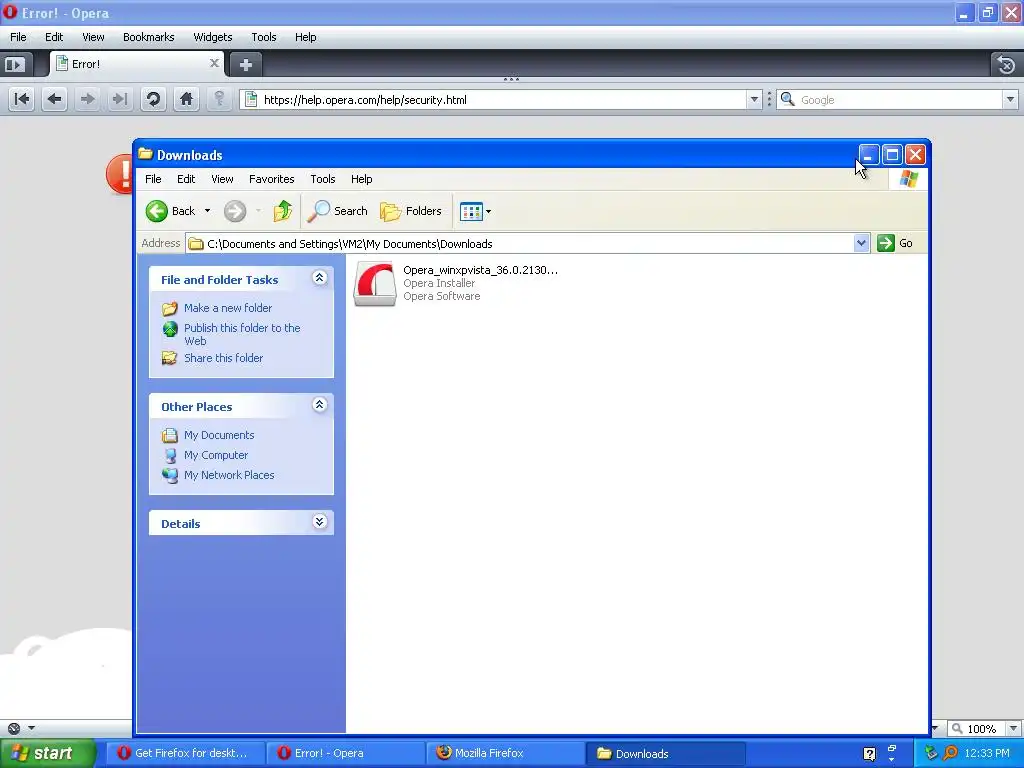This screenshot has height=768, width=1024.
Task: Expand the Explorer address bar dropdown
Action: point(861,243)
